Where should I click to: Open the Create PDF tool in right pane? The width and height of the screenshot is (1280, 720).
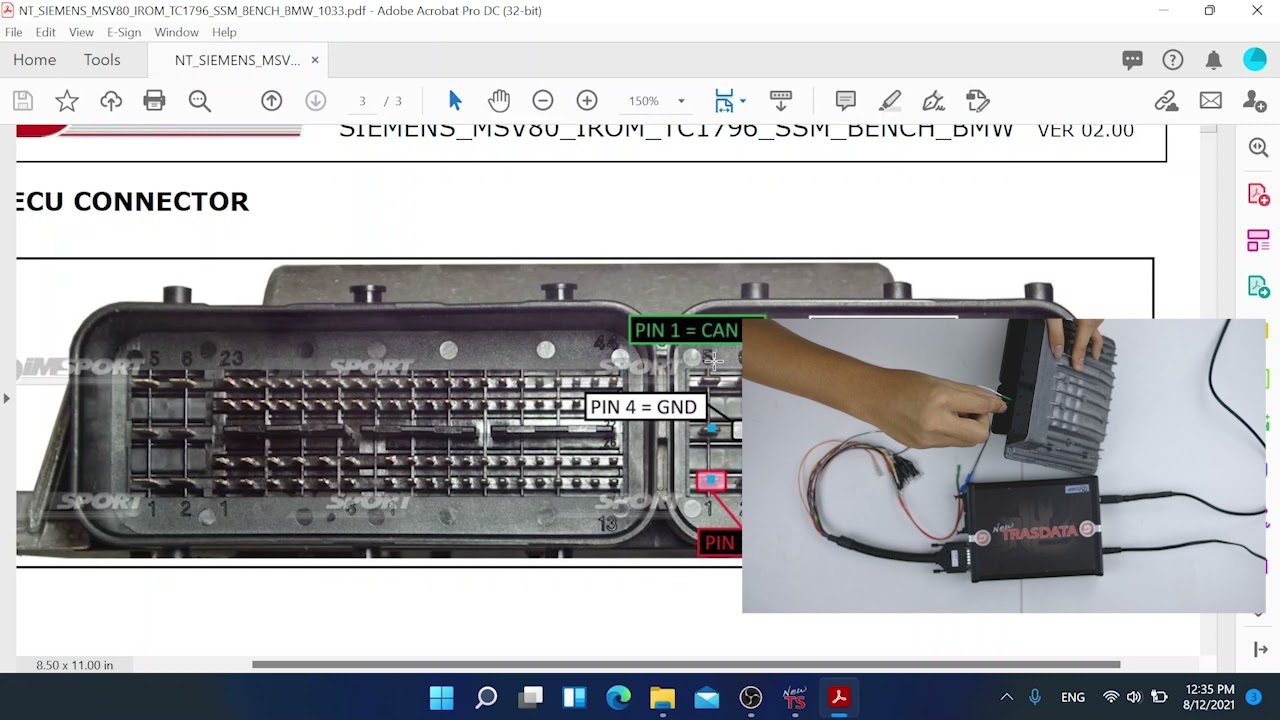click(1258, 194)
